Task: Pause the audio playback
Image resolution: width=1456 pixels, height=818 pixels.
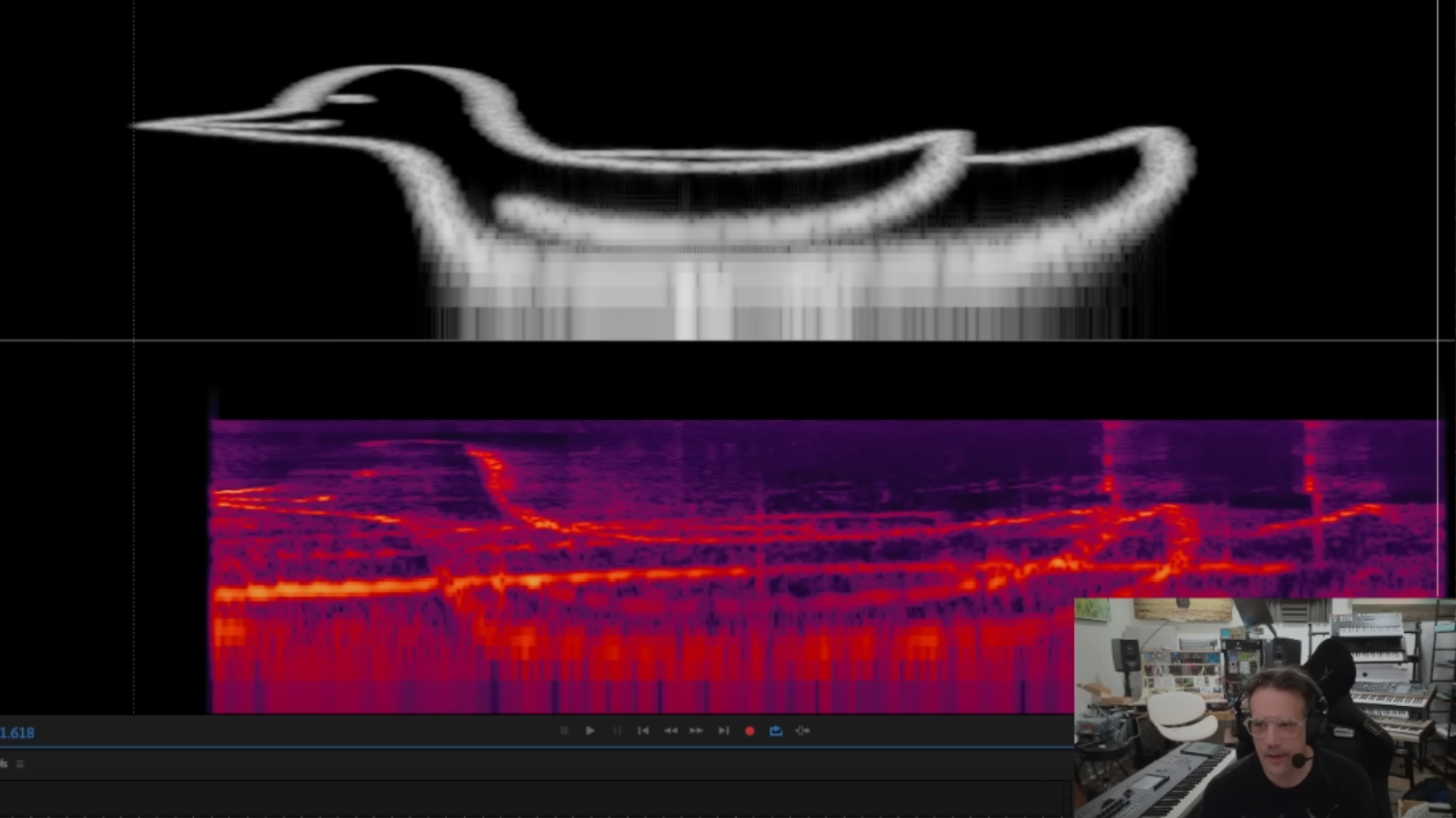Action: [x=617, y=731]
